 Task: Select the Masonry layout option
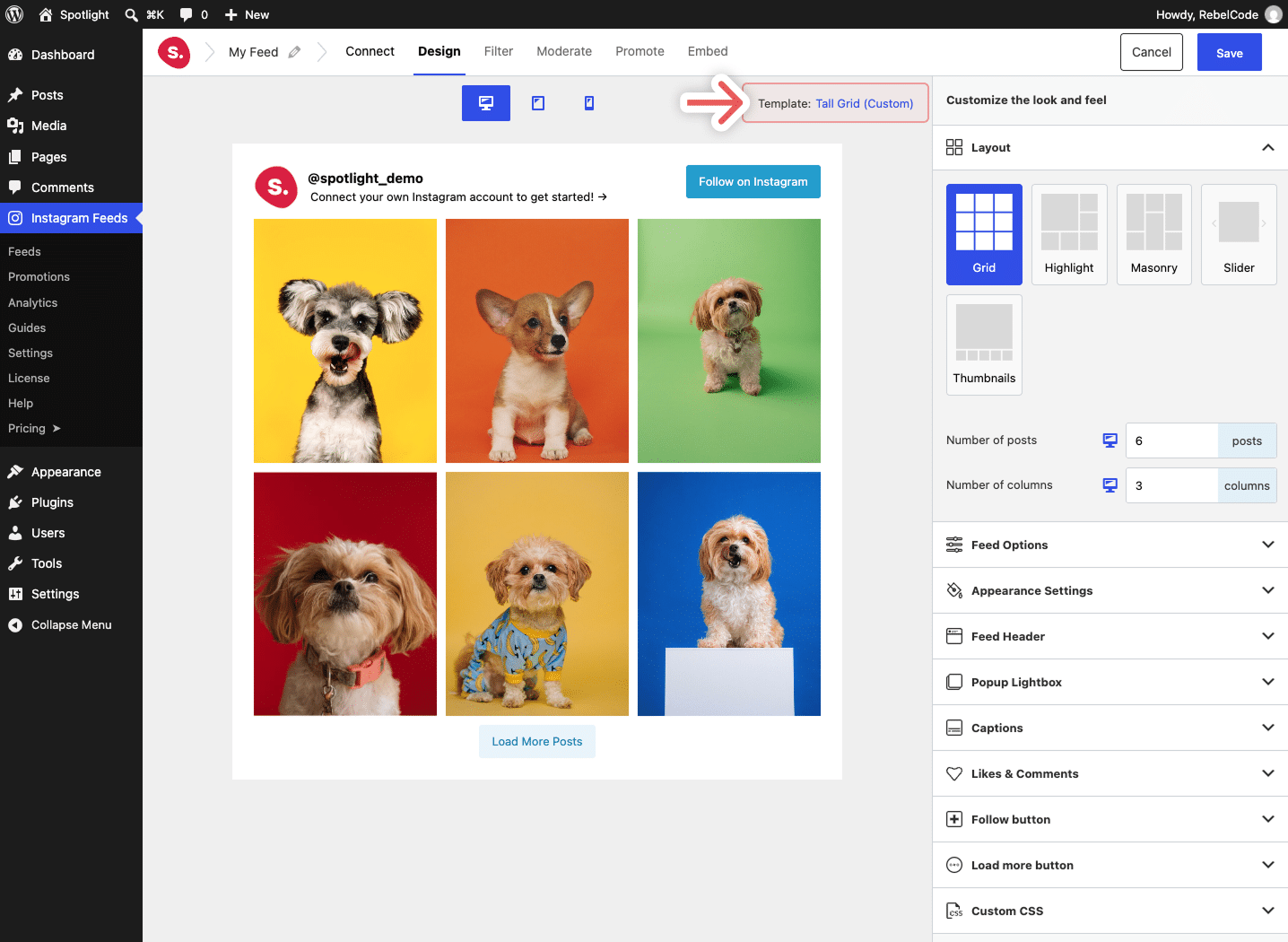(x=1154, y=234)
